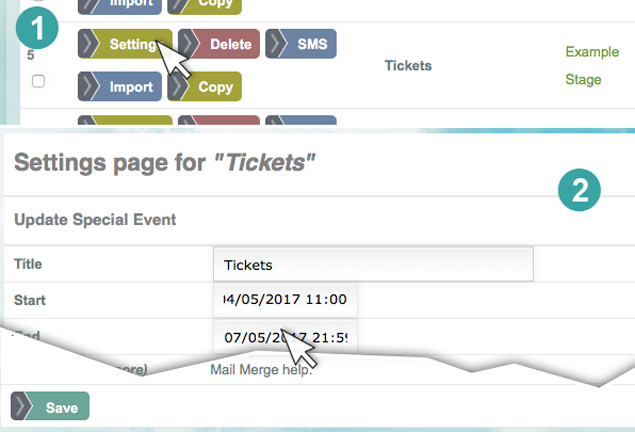Click the teal step 2 badge
Image resolution: width=635 pixels, height=432 pixels.
[x=579, y=189]
